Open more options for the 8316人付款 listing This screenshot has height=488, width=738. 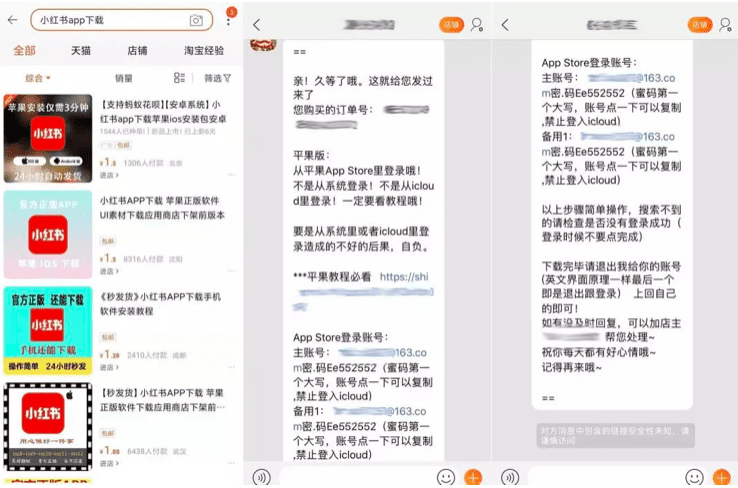tap(231, 271)
